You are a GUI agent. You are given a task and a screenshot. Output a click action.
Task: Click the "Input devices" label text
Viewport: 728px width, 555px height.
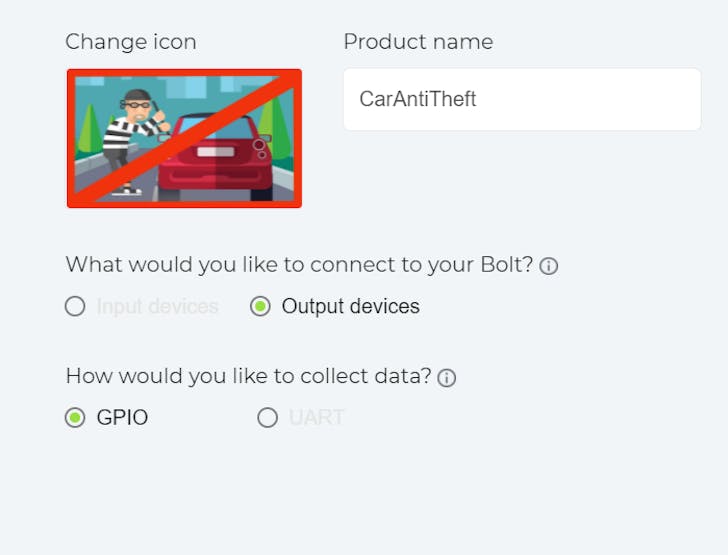point(157,307)
